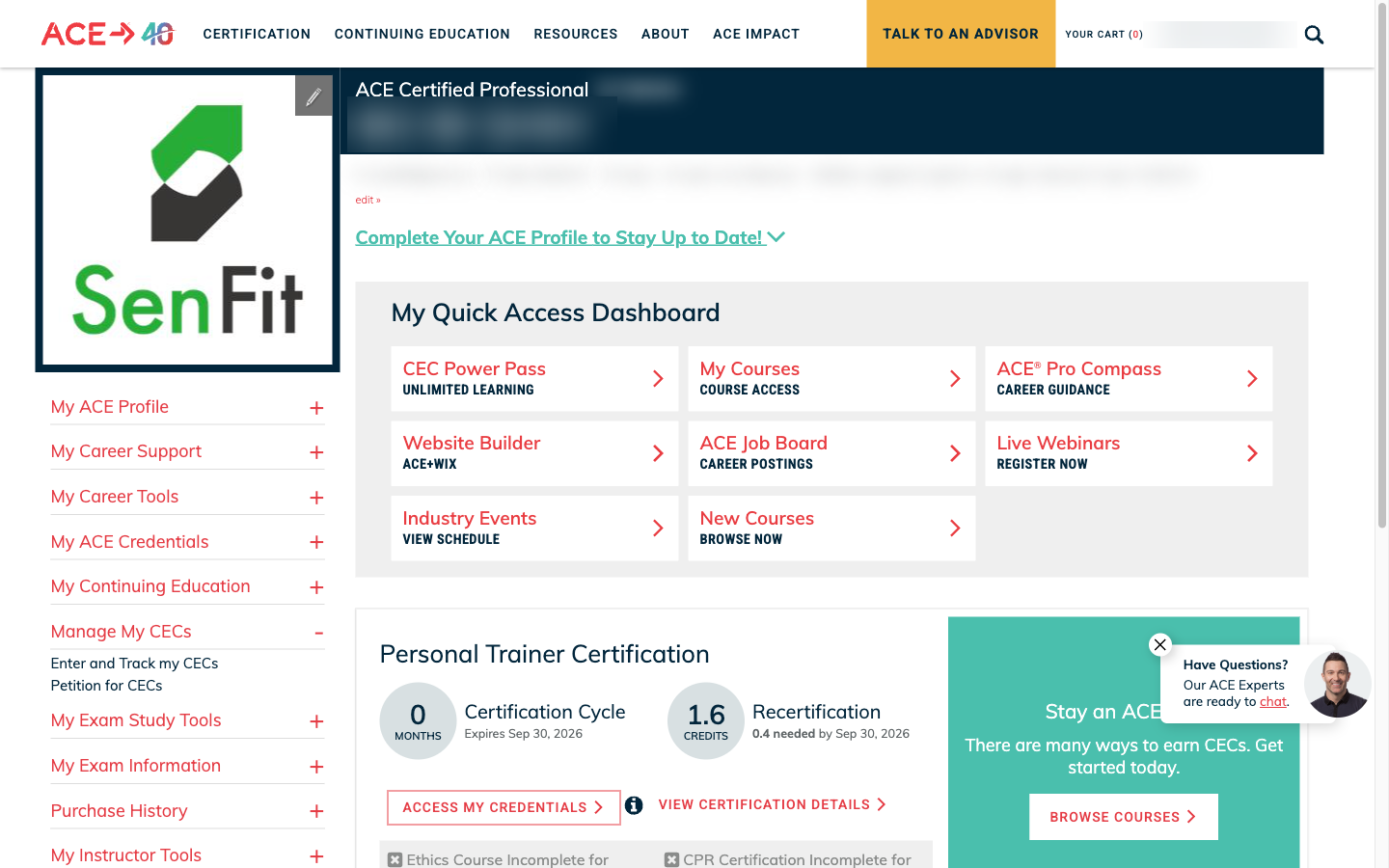Viewport: 1389px width, 868px height.
Task: Open the chat link in popup
Action: click(x=1272, y=701)
